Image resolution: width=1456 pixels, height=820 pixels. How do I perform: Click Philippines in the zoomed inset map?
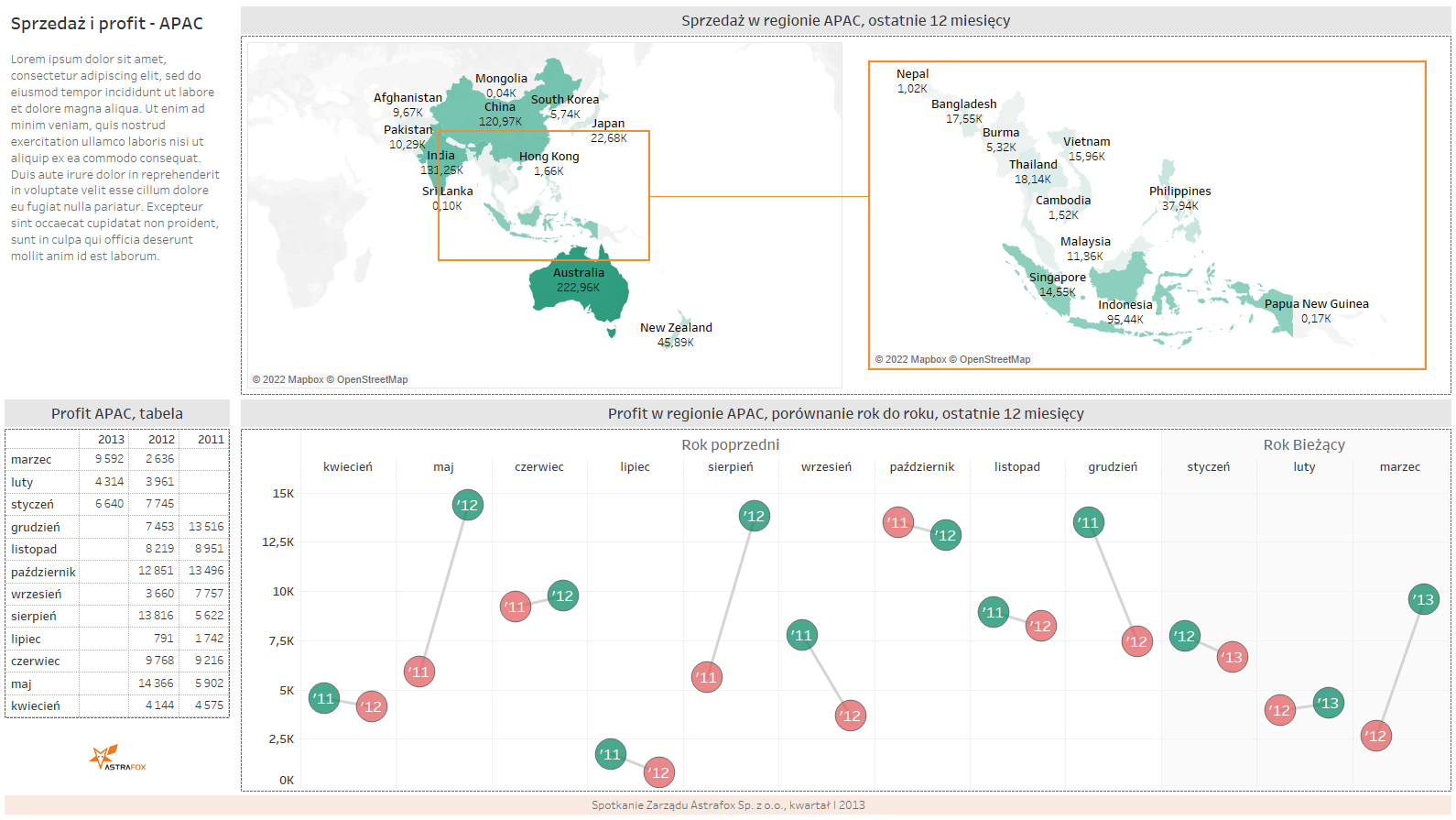(1179, 191)
